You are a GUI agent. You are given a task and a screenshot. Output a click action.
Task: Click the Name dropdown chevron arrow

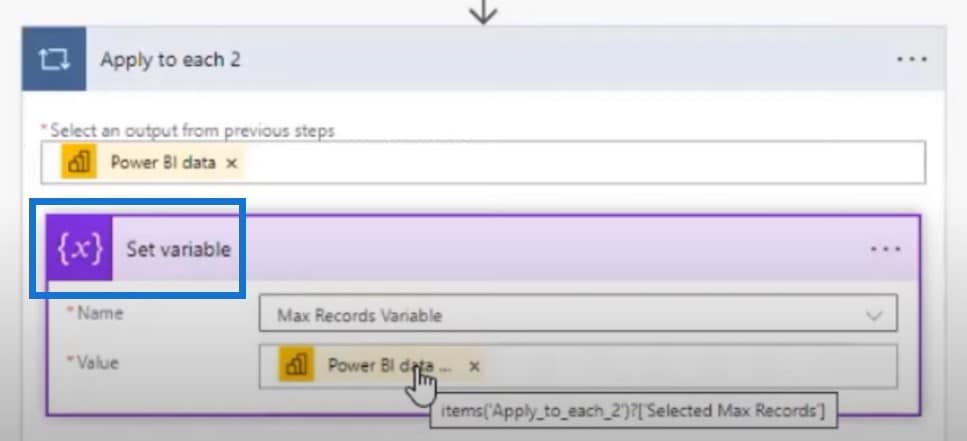tap(874, 316)
